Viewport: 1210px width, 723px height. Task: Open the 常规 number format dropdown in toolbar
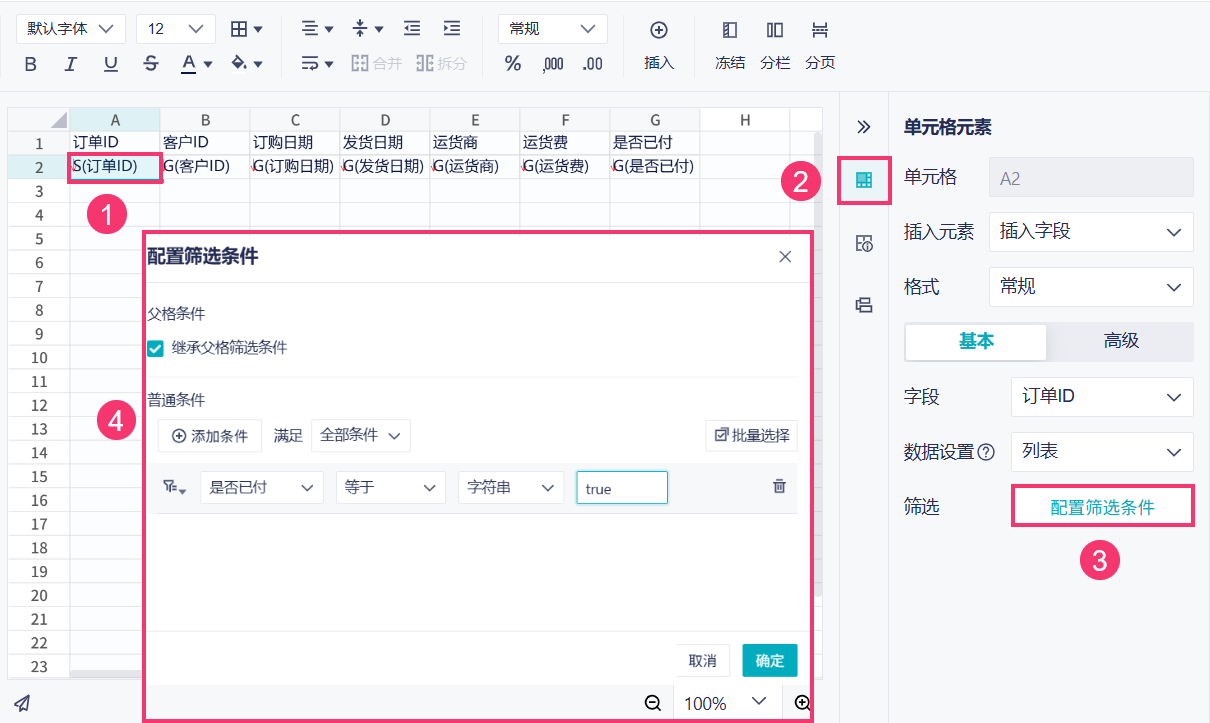pyautogui.click(x=553, y=29)
